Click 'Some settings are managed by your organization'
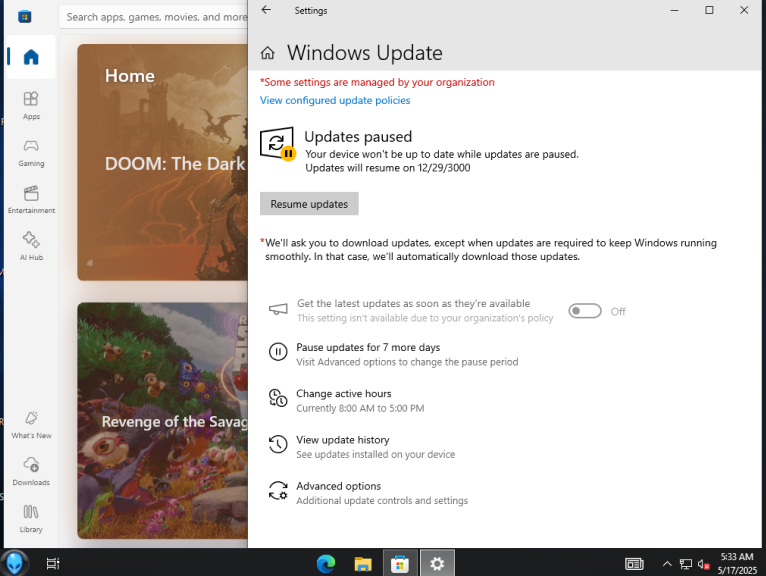The image size is (766, 576). point(377,82)
